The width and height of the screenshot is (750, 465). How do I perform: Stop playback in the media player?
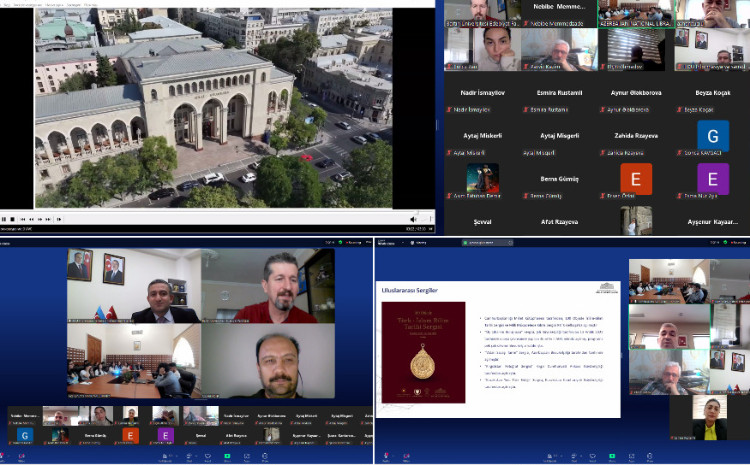(x=14, y=218)
